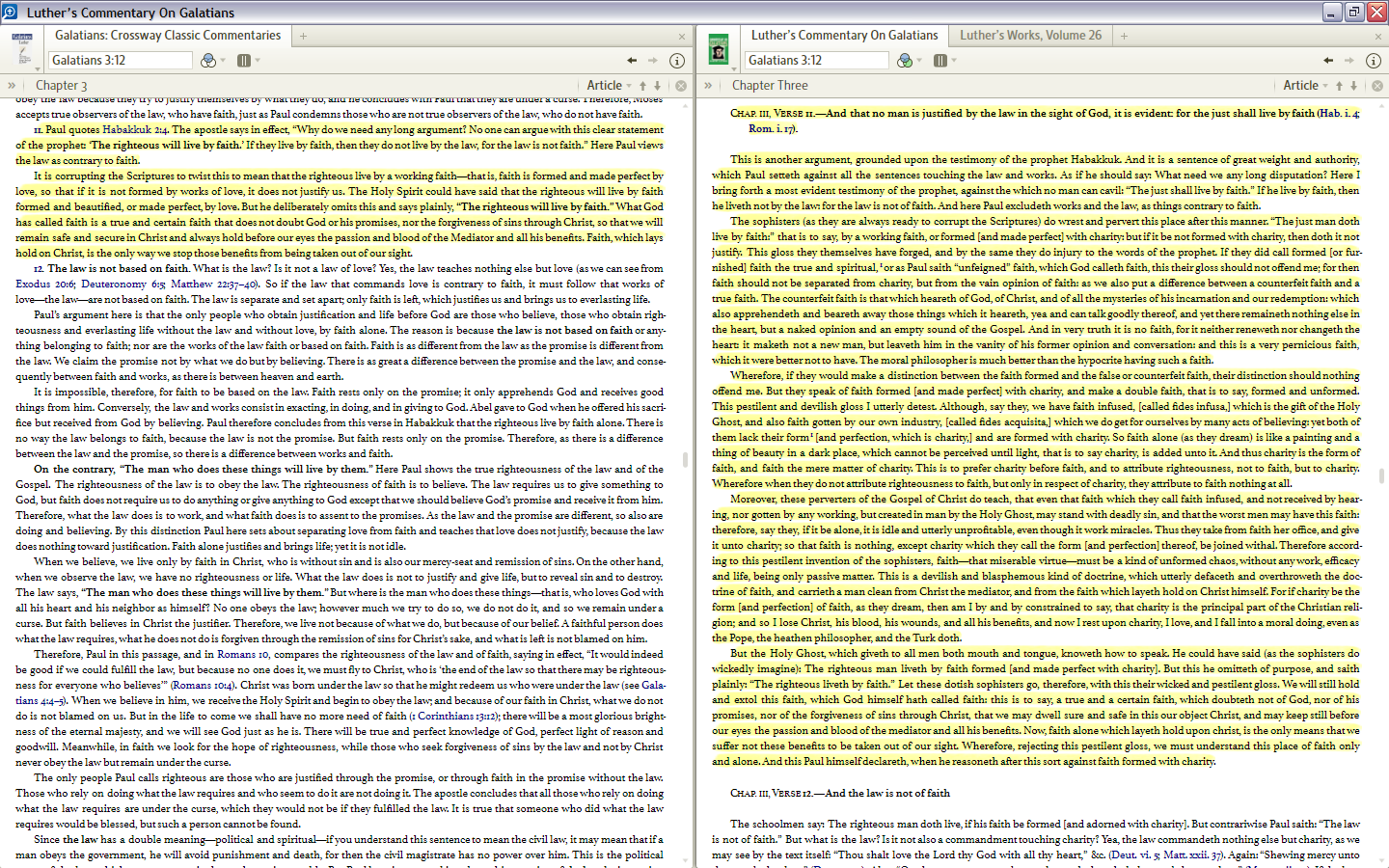Expand the table of contents chevron beside Chapter Three
Screen dimensions: 1389x868
click(x=708, y=86)
